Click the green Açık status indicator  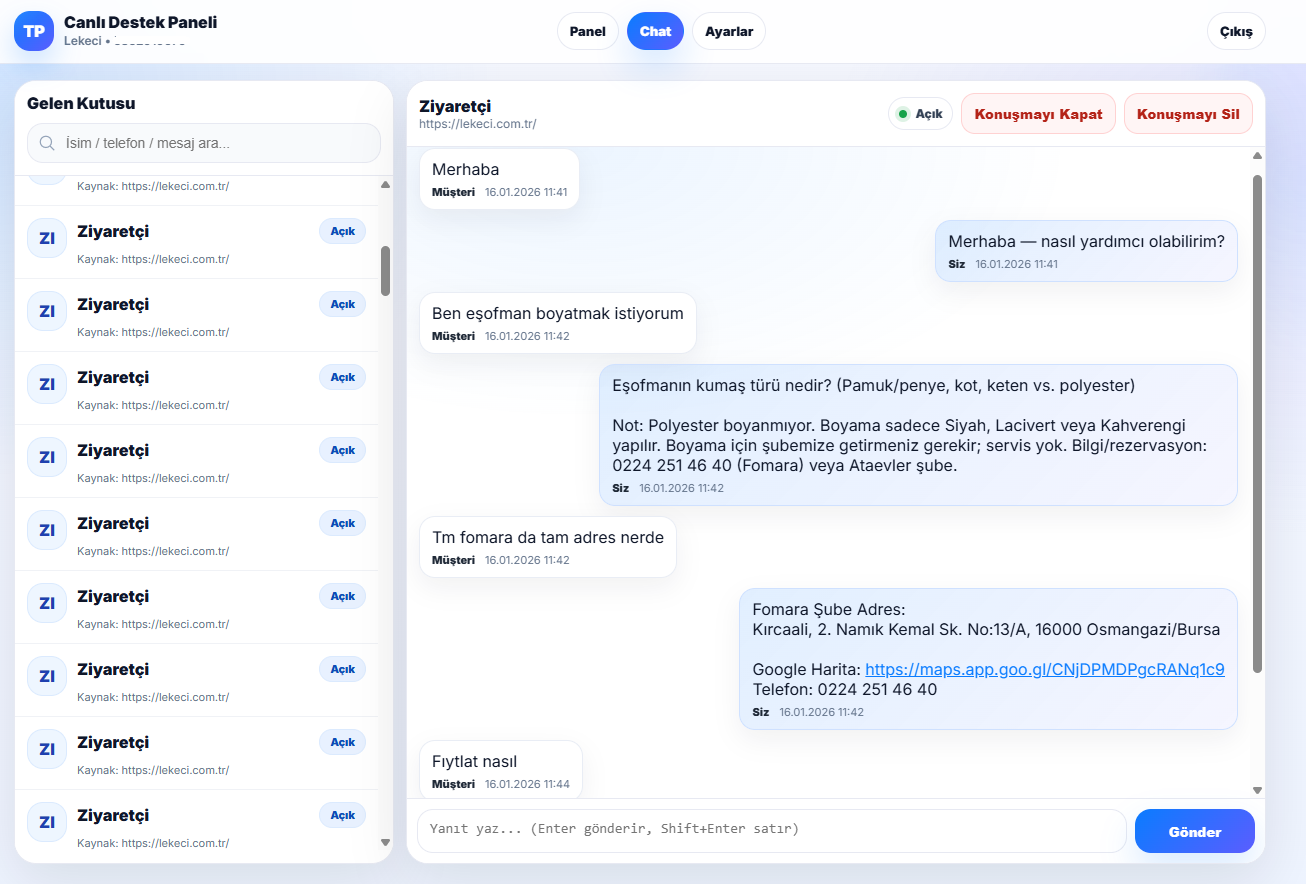(x=920, y=114)
